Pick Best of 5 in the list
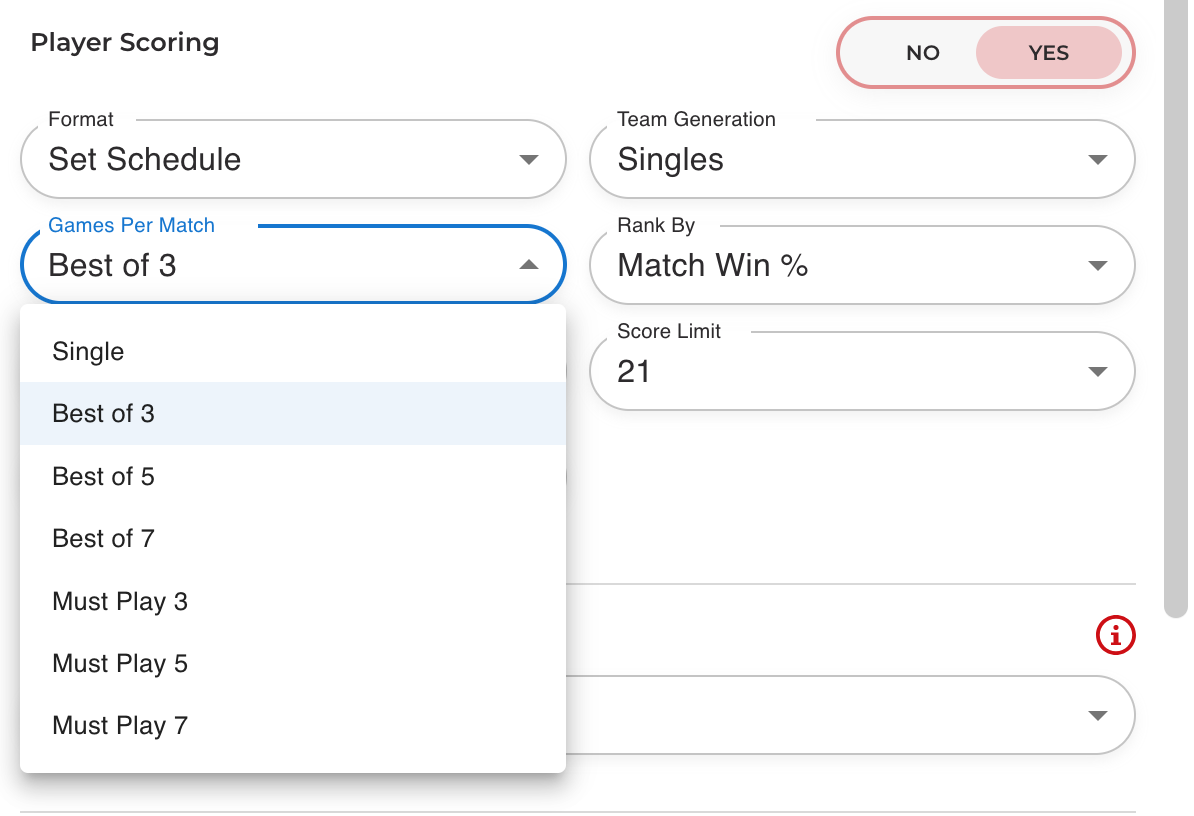Screen dimensions: 1194x816 click(x=104, y=476)
